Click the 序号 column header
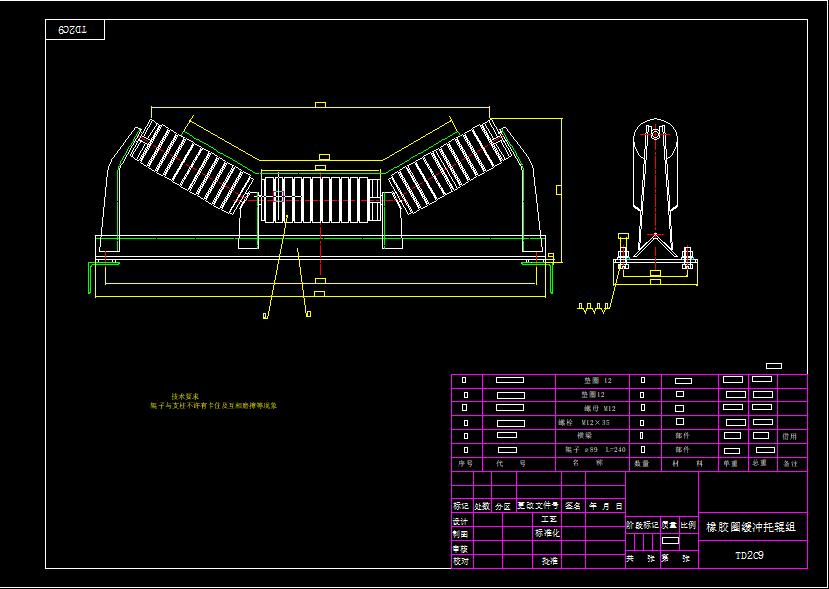Viewport: 829px width, 589px height. pos(465,463)
